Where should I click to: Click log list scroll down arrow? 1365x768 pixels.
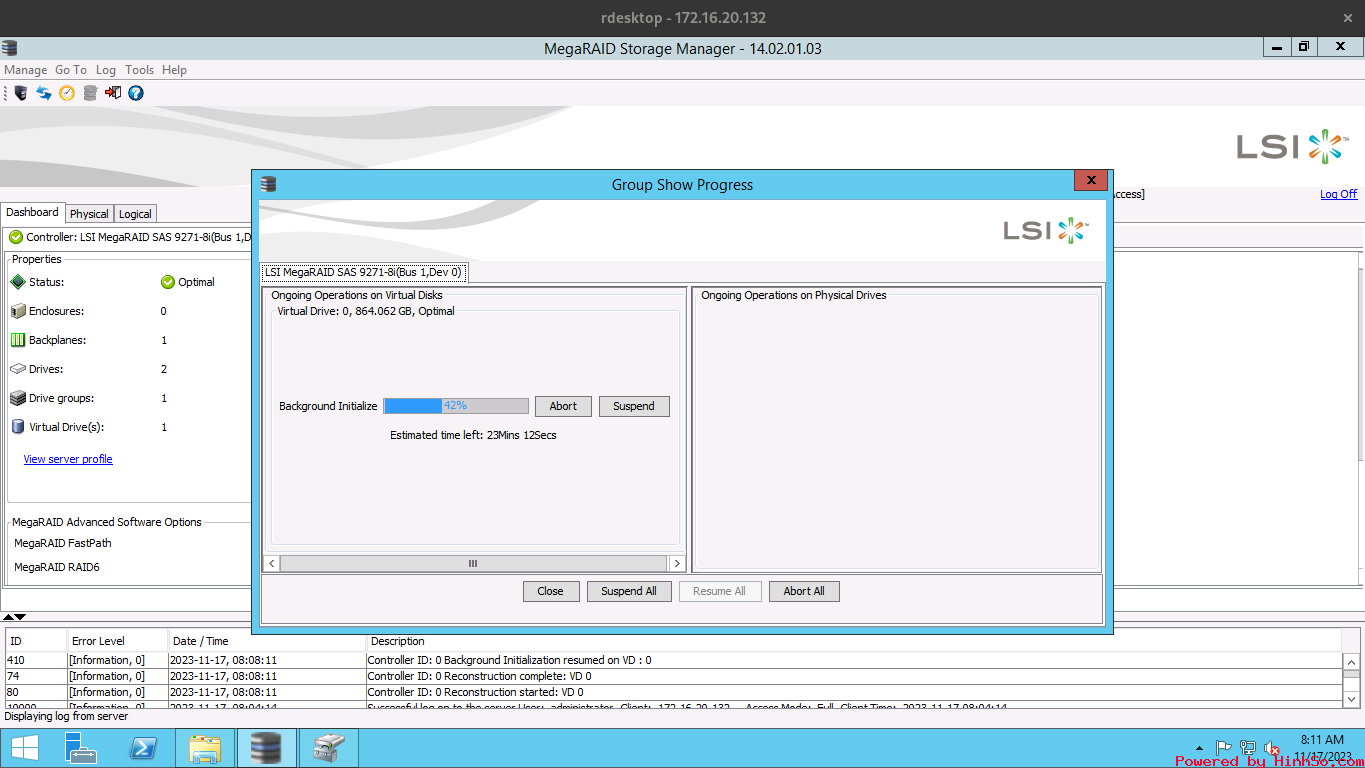pos(1351,699)
